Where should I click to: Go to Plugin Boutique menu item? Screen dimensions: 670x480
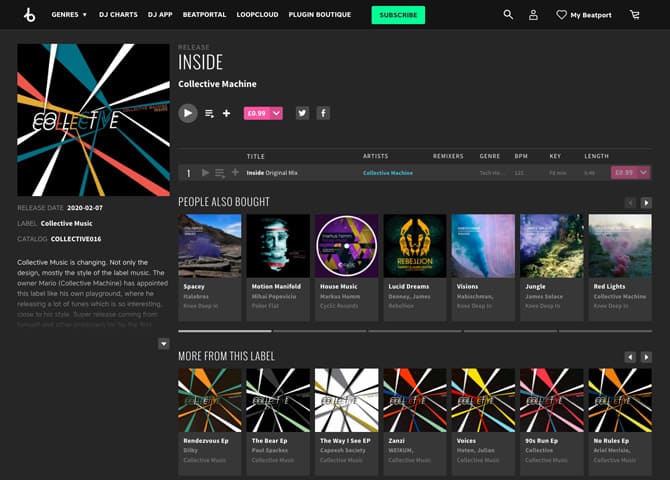point(322,15)
